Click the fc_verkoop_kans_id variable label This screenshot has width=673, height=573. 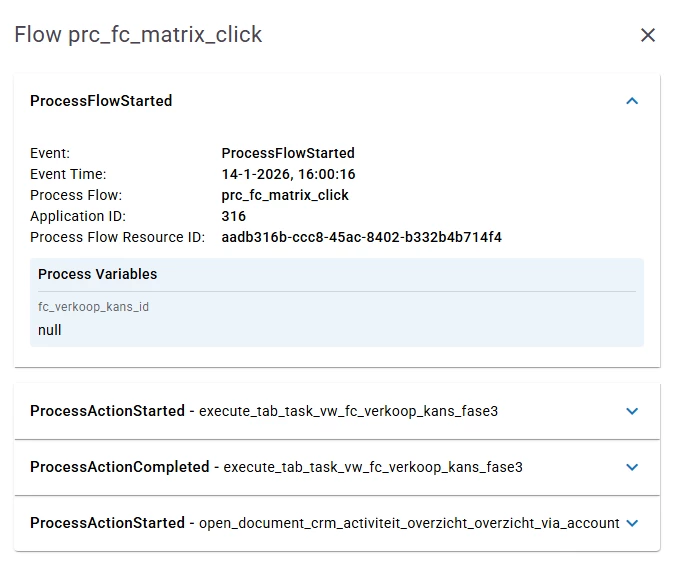coord(93,307)
